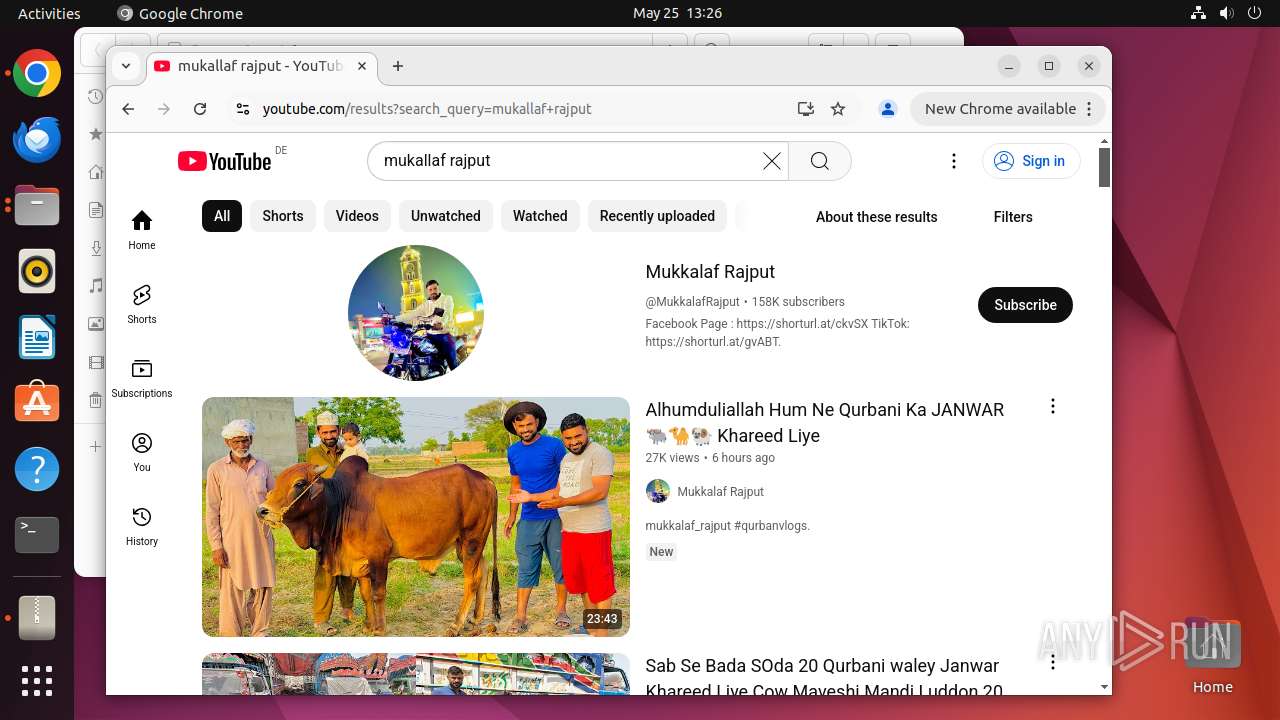The width and height of the screenshot is (1280, 720).
Task: Open LibreOffice Writer from dock
Action: coord(37,337)
